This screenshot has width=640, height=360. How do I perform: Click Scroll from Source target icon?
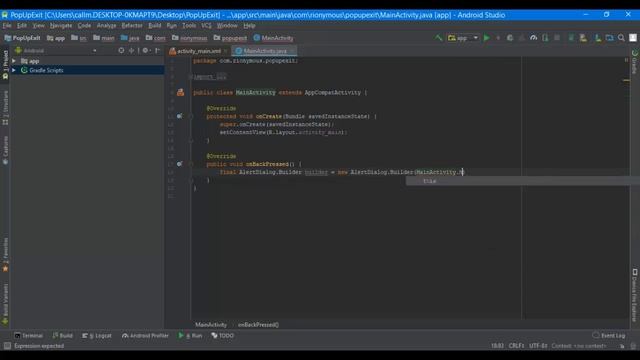[x=121, y=51]
